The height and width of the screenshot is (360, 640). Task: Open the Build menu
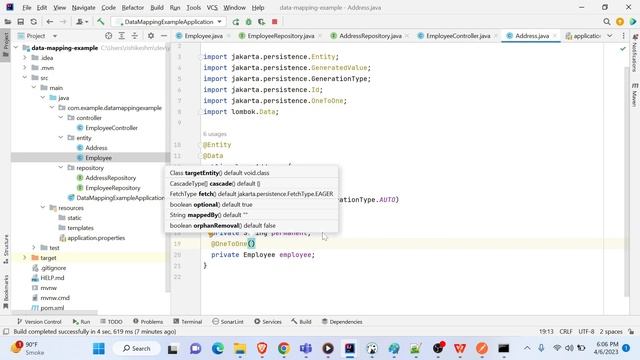[x=157, y=7]
